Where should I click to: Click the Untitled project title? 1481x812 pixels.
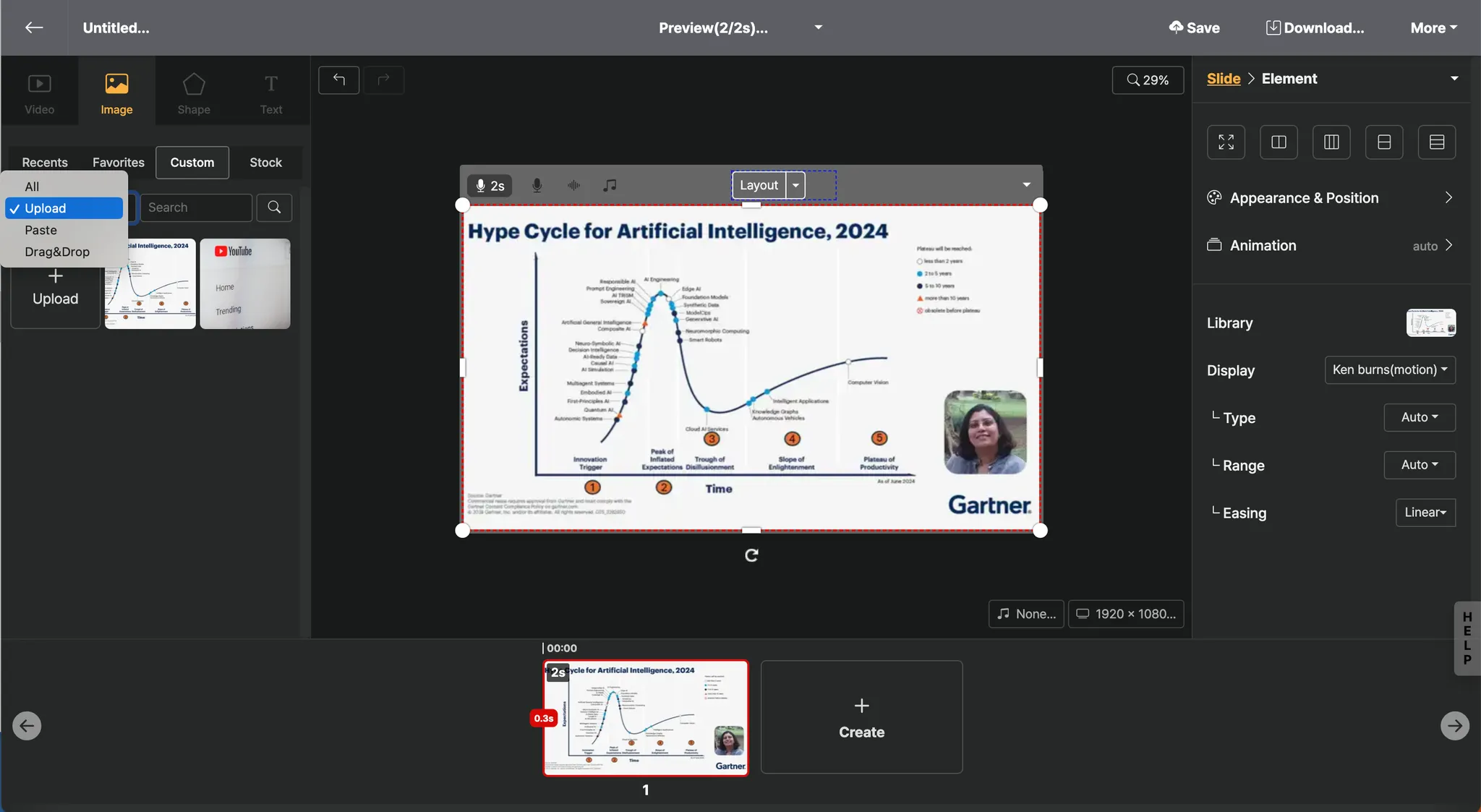click(116, 27)
